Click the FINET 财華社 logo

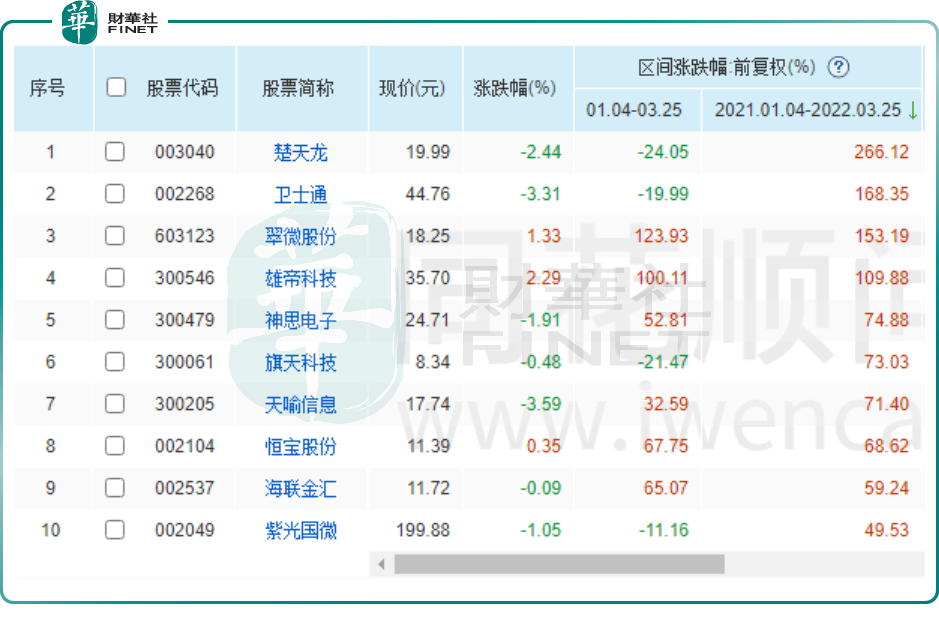click(110, 22)
